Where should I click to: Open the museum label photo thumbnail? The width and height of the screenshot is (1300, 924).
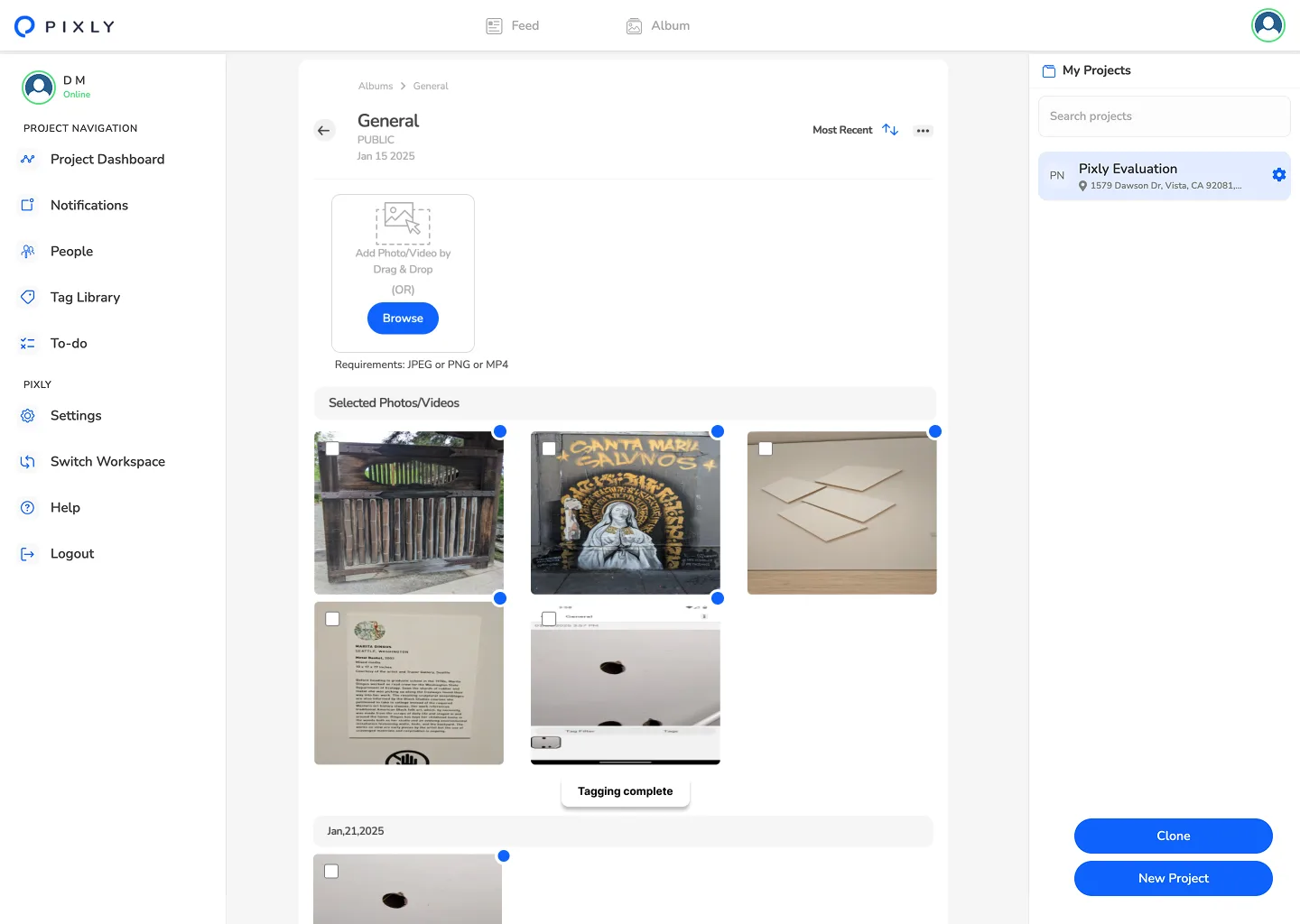point(409,683)
